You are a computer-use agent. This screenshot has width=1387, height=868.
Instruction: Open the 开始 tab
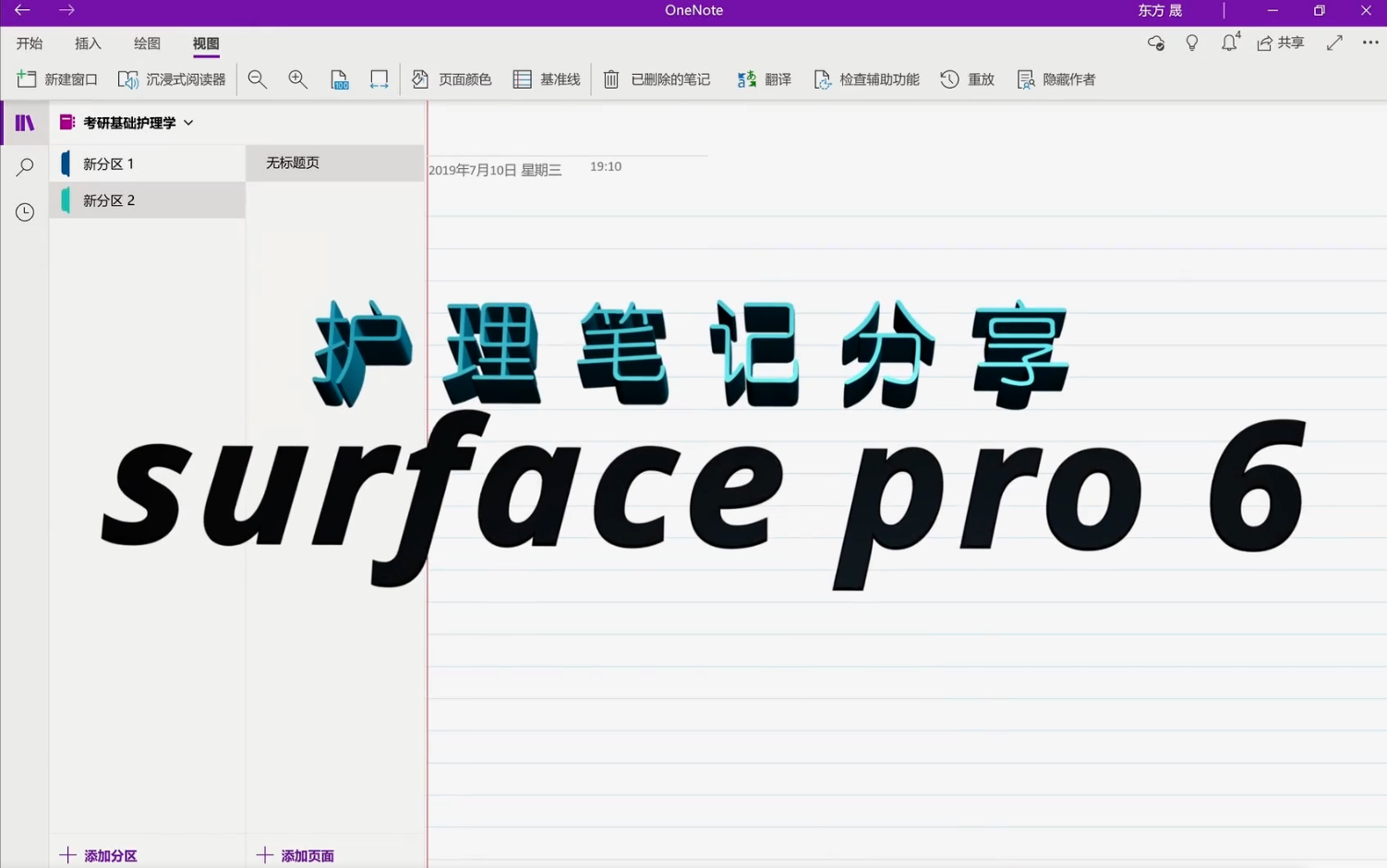coord(30,43)
